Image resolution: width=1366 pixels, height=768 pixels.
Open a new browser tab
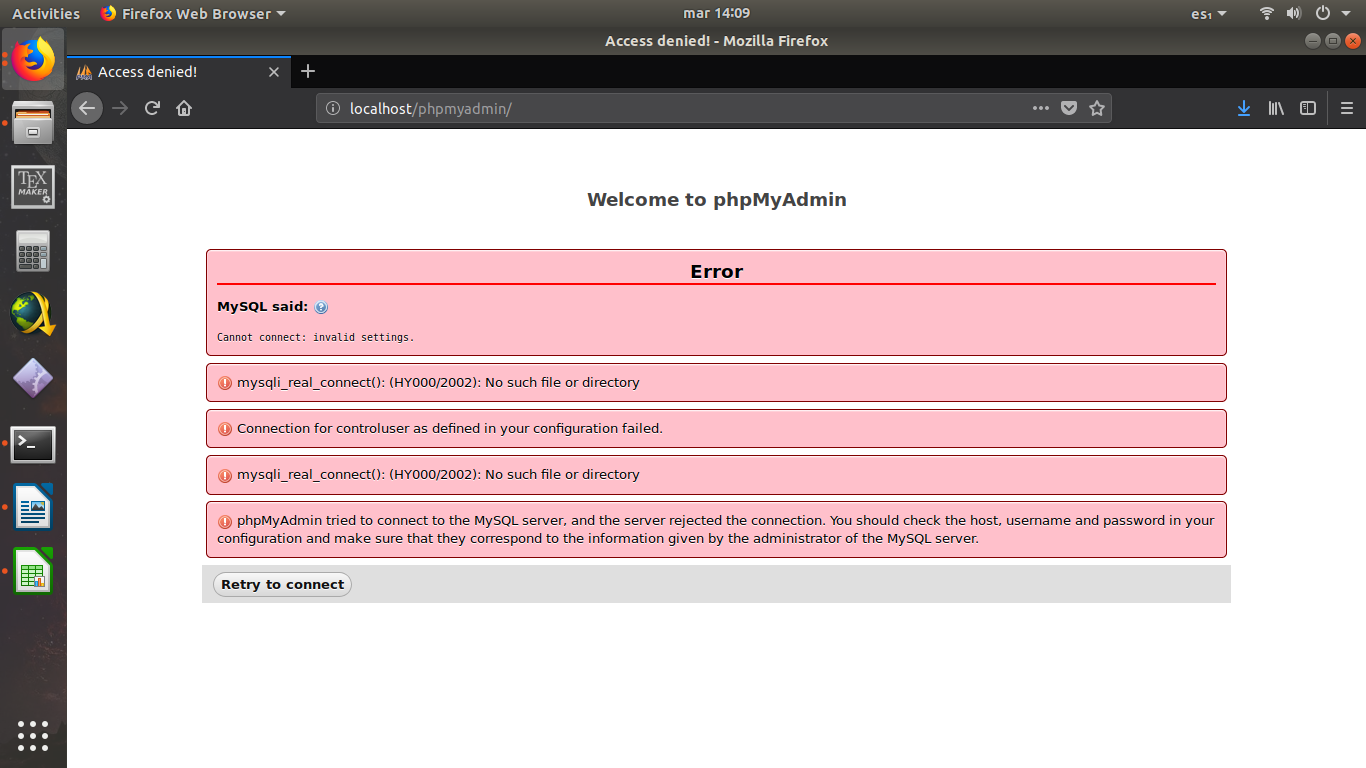[308, 71]
